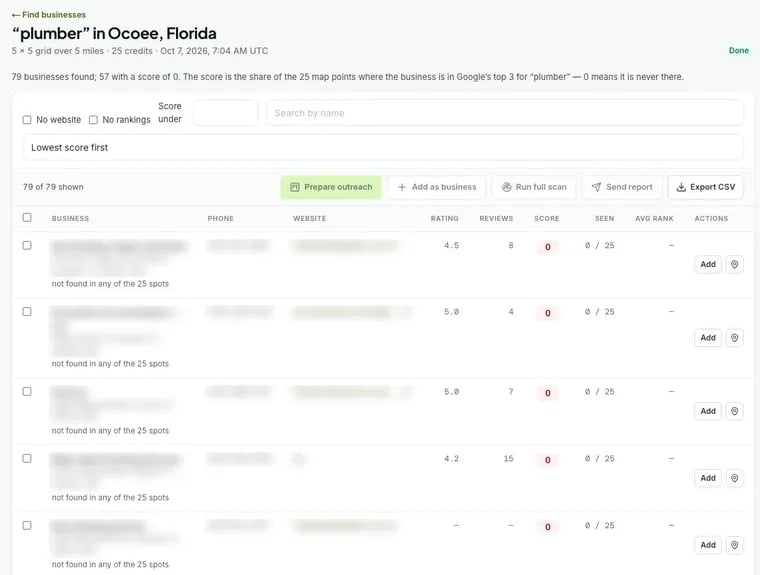Select the row with rating 4.2 and 15 reviews

click(27, 458)
